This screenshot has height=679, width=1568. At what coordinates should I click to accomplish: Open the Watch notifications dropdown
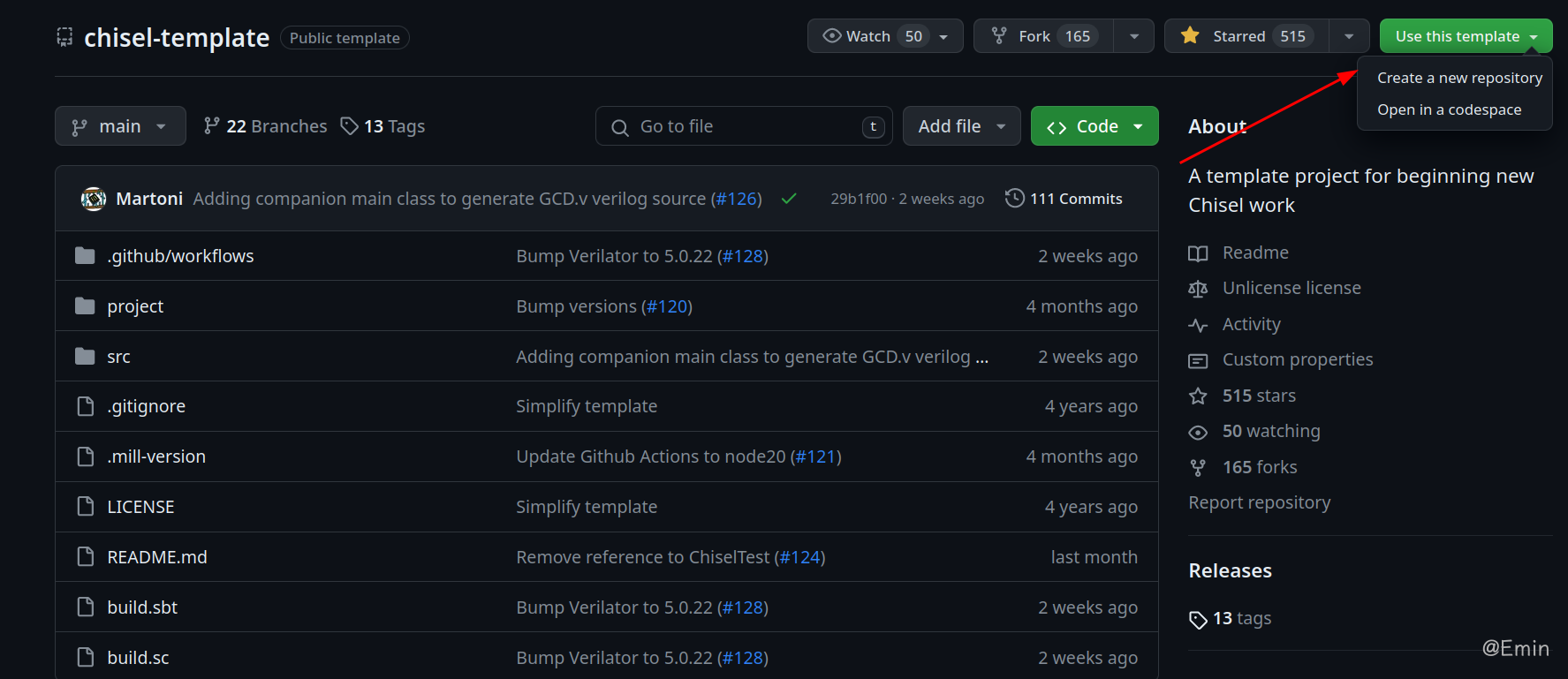pos(885,36)
